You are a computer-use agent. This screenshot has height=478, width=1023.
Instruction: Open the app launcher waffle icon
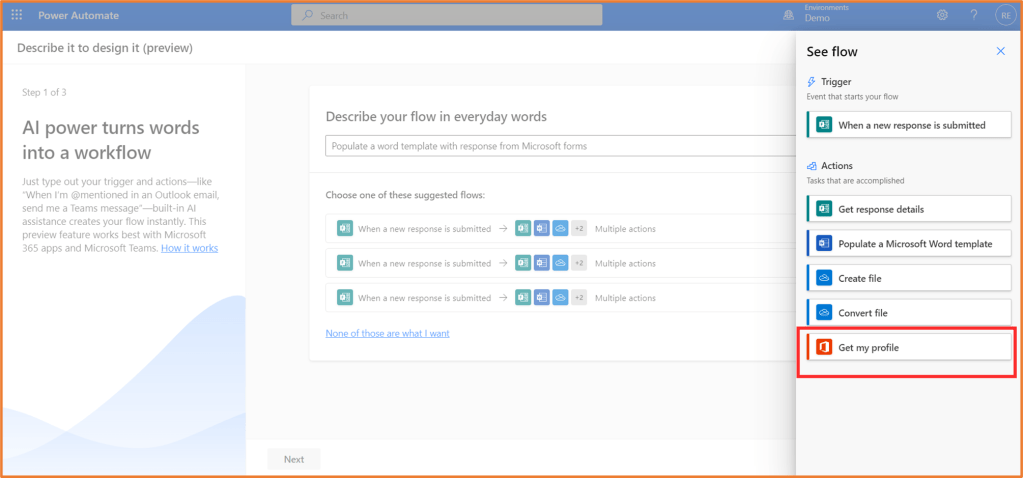[x=17, y=15]
